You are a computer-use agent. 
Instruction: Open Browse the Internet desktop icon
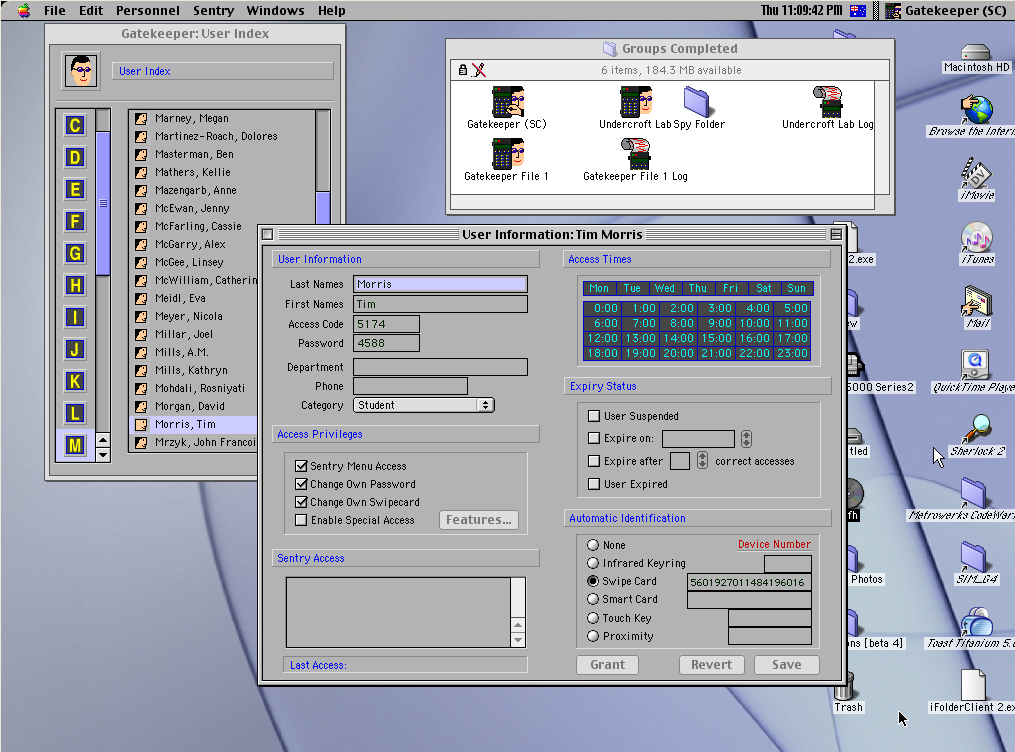[977, 109]
